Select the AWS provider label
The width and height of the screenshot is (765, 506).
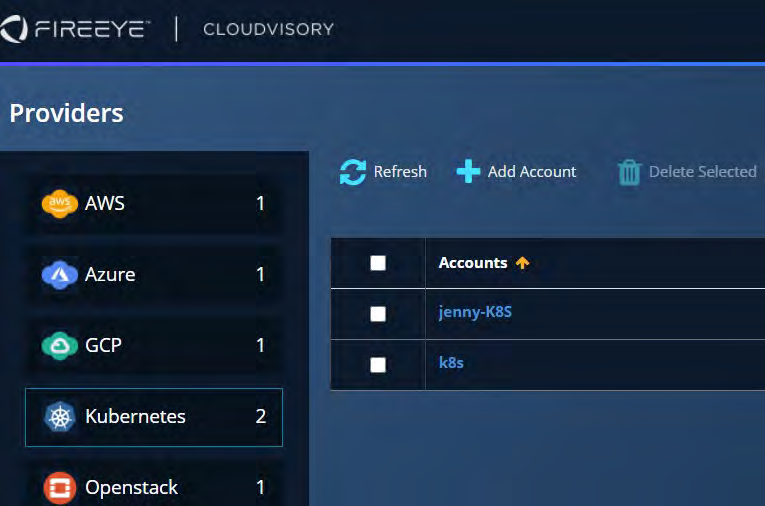tap(105, 203)
